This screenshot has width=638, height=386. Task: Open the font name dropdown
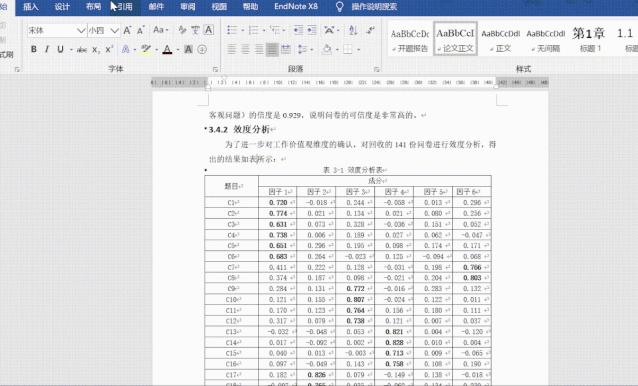click(x=81, y=30)
